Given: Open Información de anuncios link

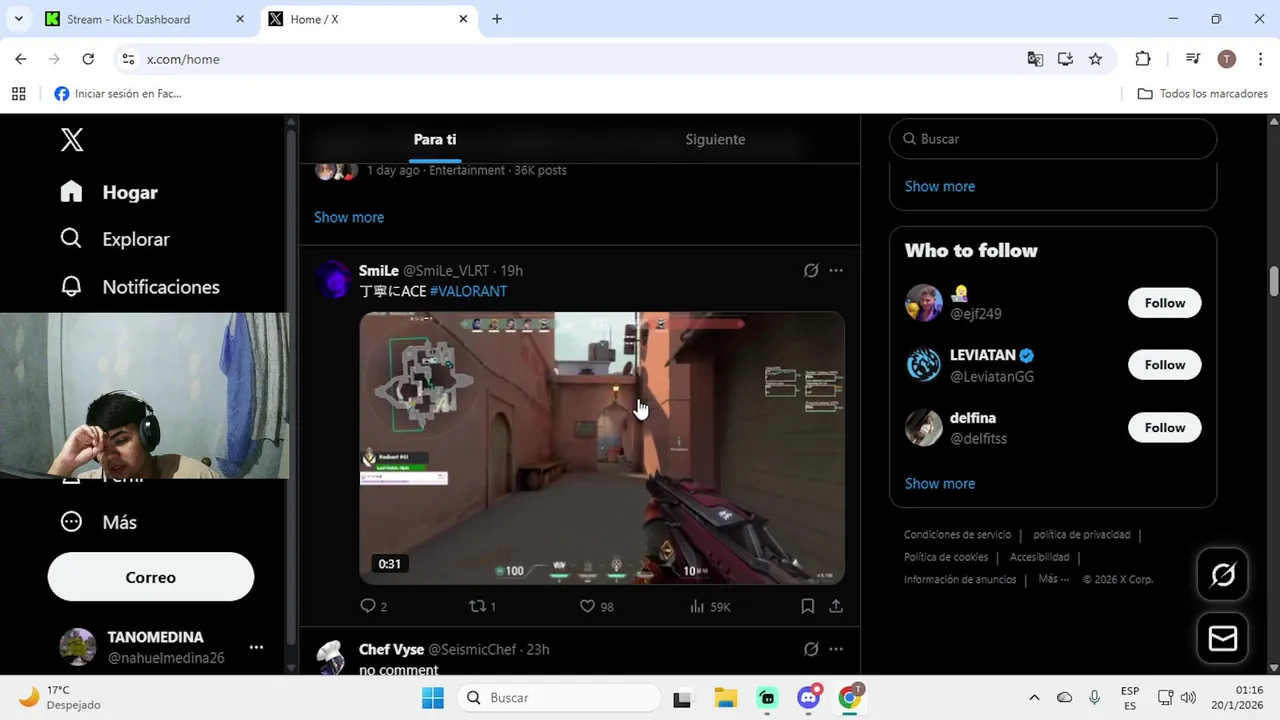Looking at the screenshot, I should (x=960, y=580).
